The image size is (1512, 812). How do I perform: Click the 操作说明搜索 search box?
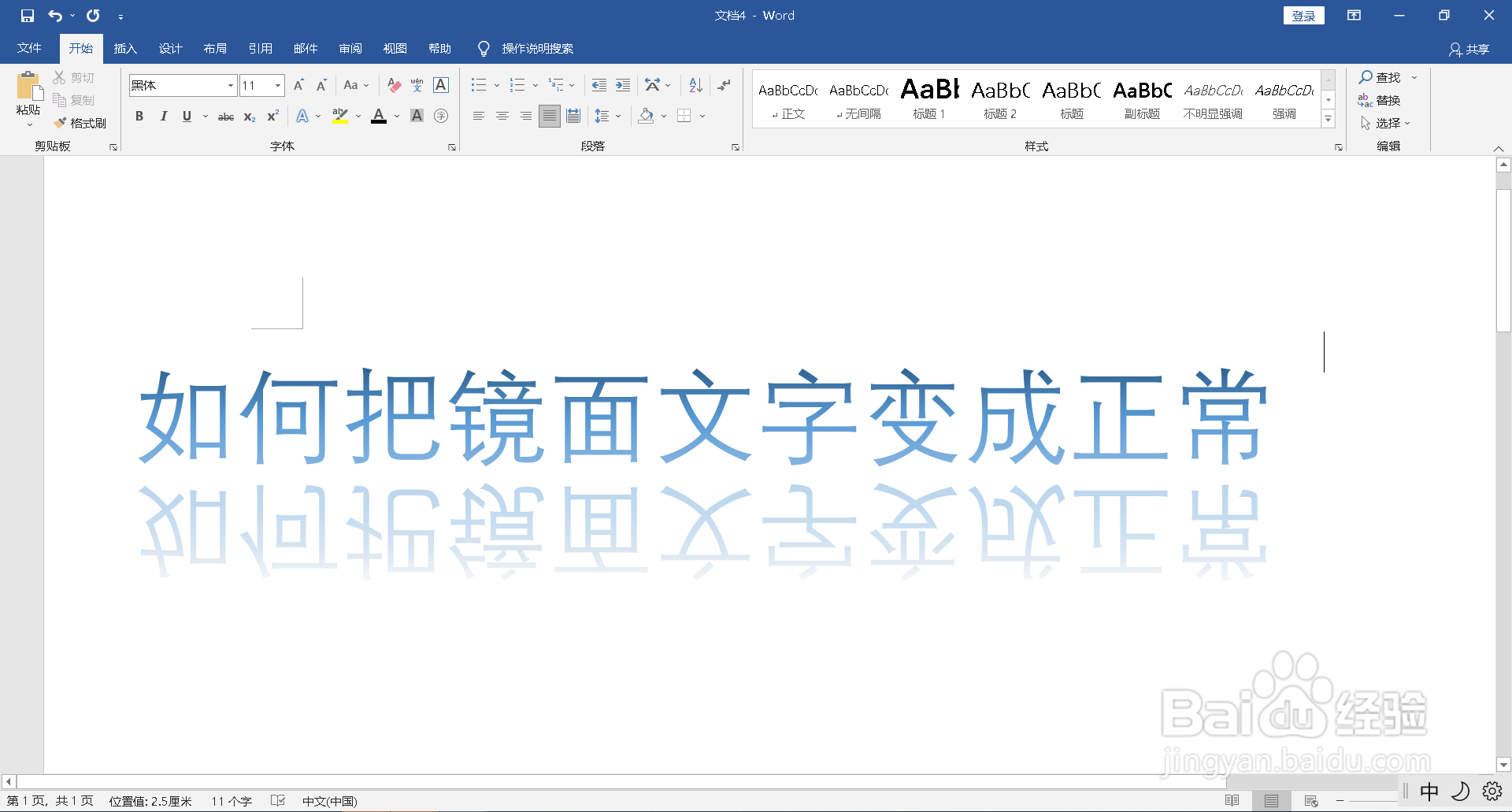(x=537, y=49)
